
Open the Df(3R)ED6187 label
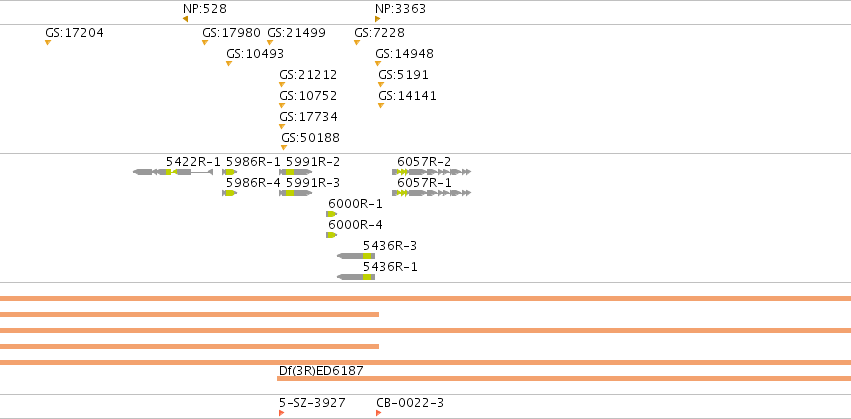(321, 371)
